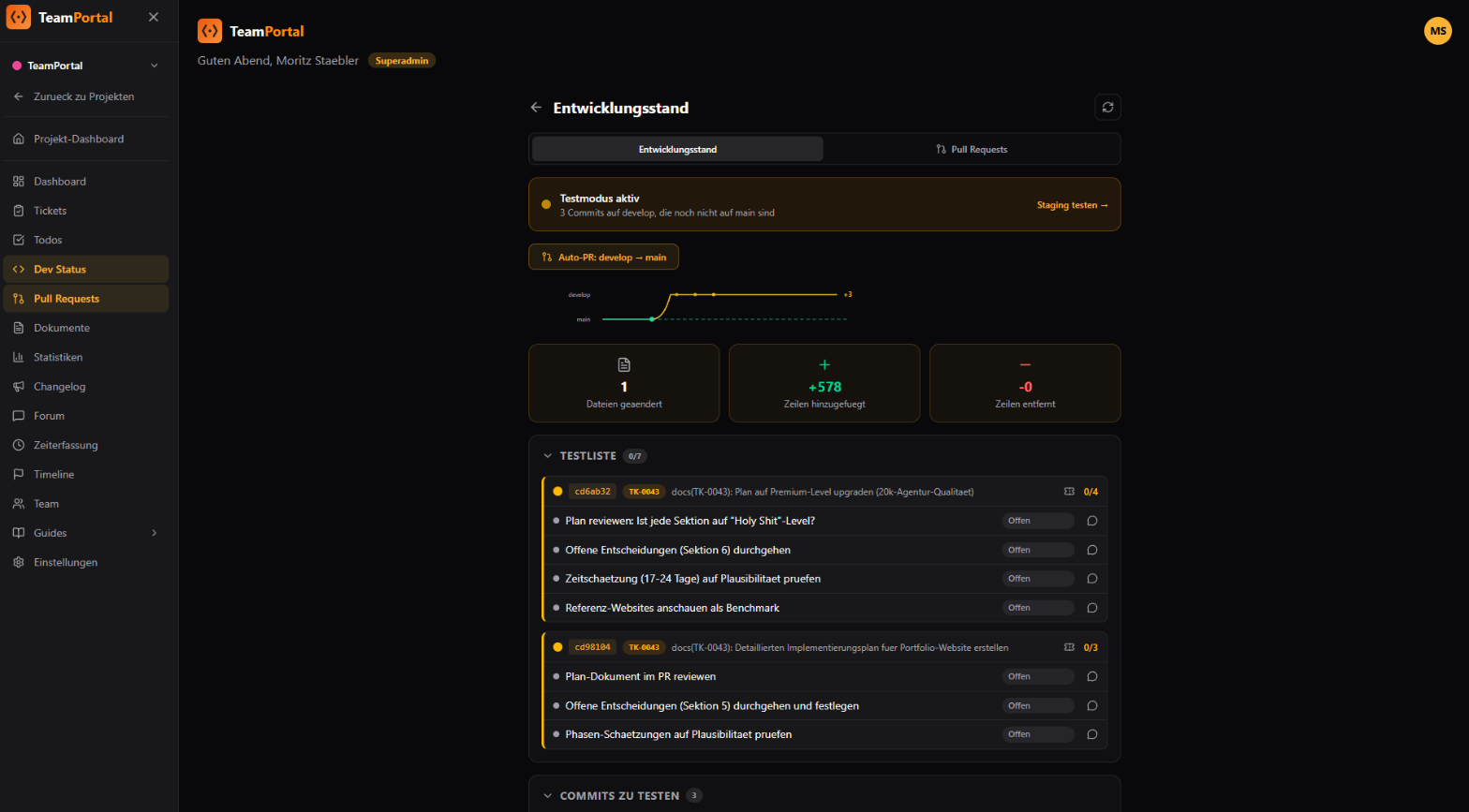Collapse the TESTLISTE section
1469x812 pixels.
548,456
